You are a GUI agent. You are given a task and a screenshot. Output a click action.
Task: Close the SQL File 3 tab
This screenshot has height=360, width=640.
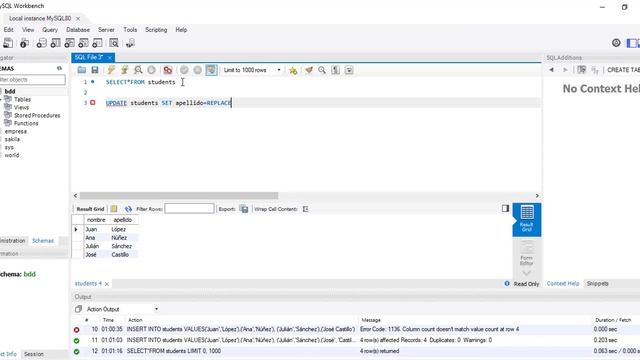pyautogui.click(x=109, y=58)
